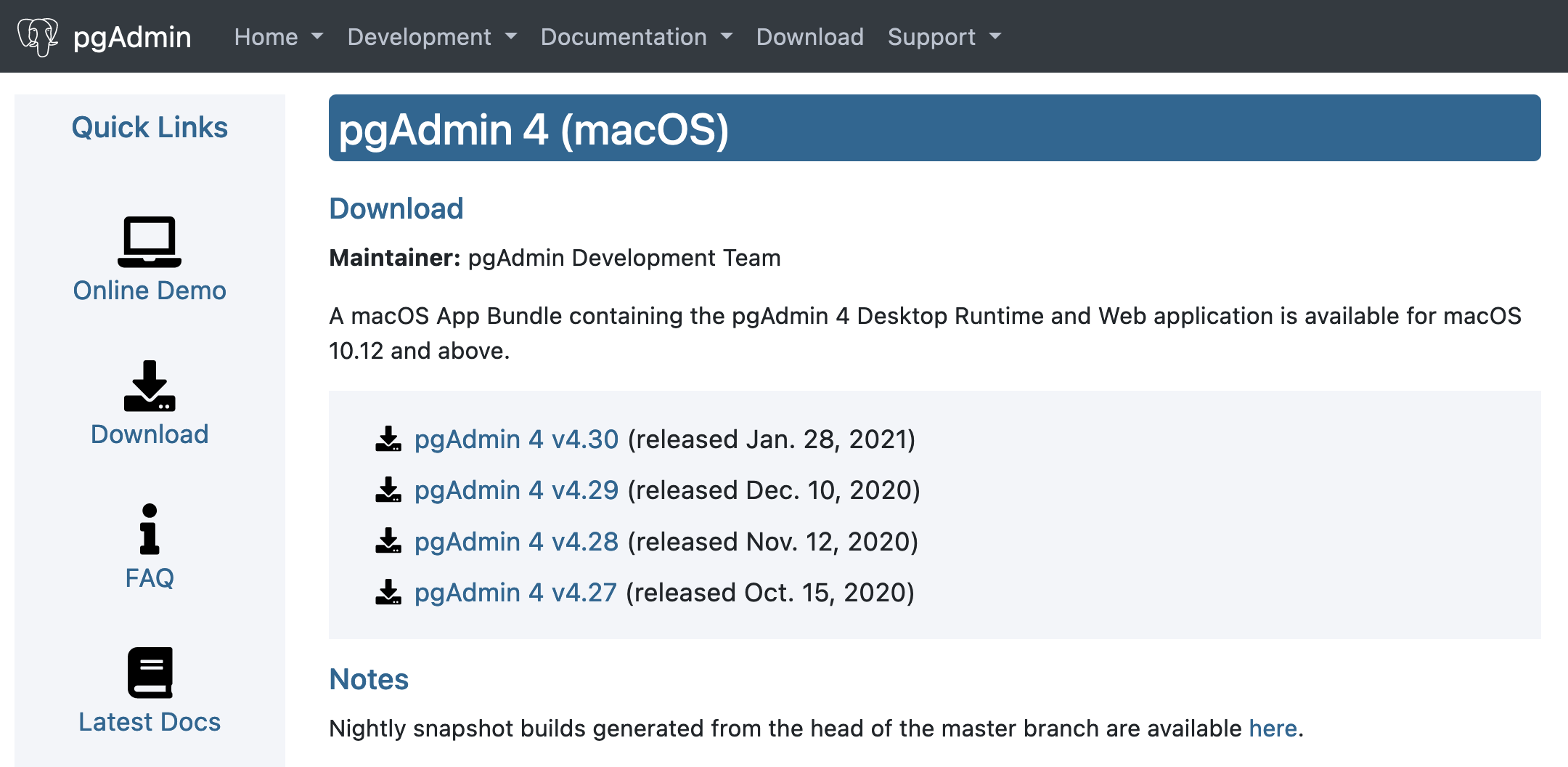This screenshot has height=767, width=1568.
Task: Click the download icon beside v4.30
Action: [x=388, y=439]
